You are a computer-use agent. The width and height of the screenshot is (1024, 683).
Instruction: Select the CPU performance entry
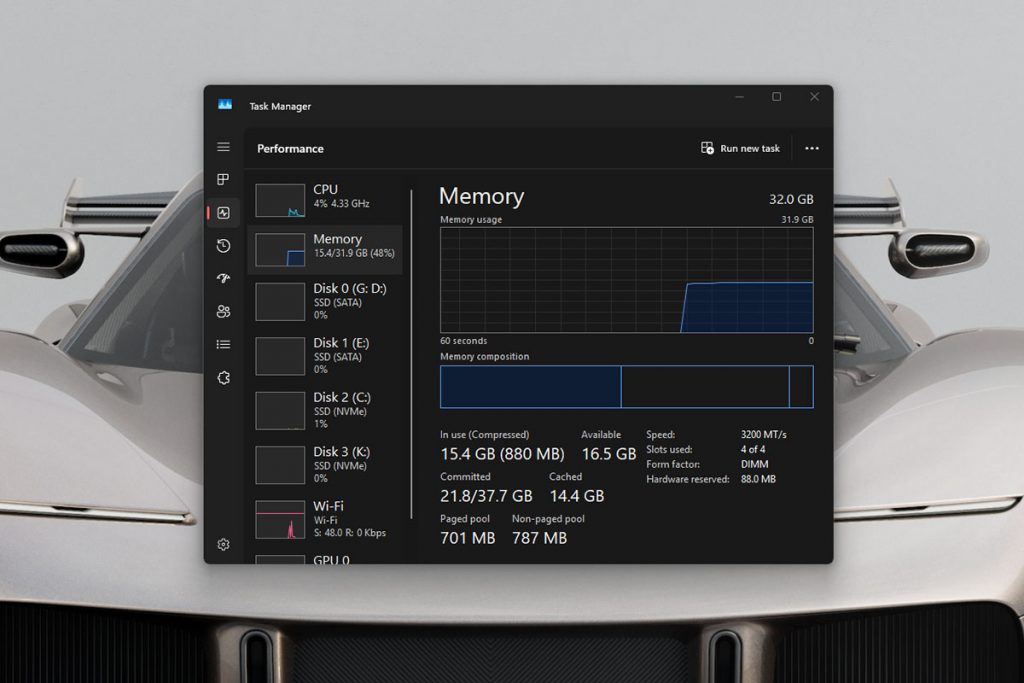coord(325,199)
